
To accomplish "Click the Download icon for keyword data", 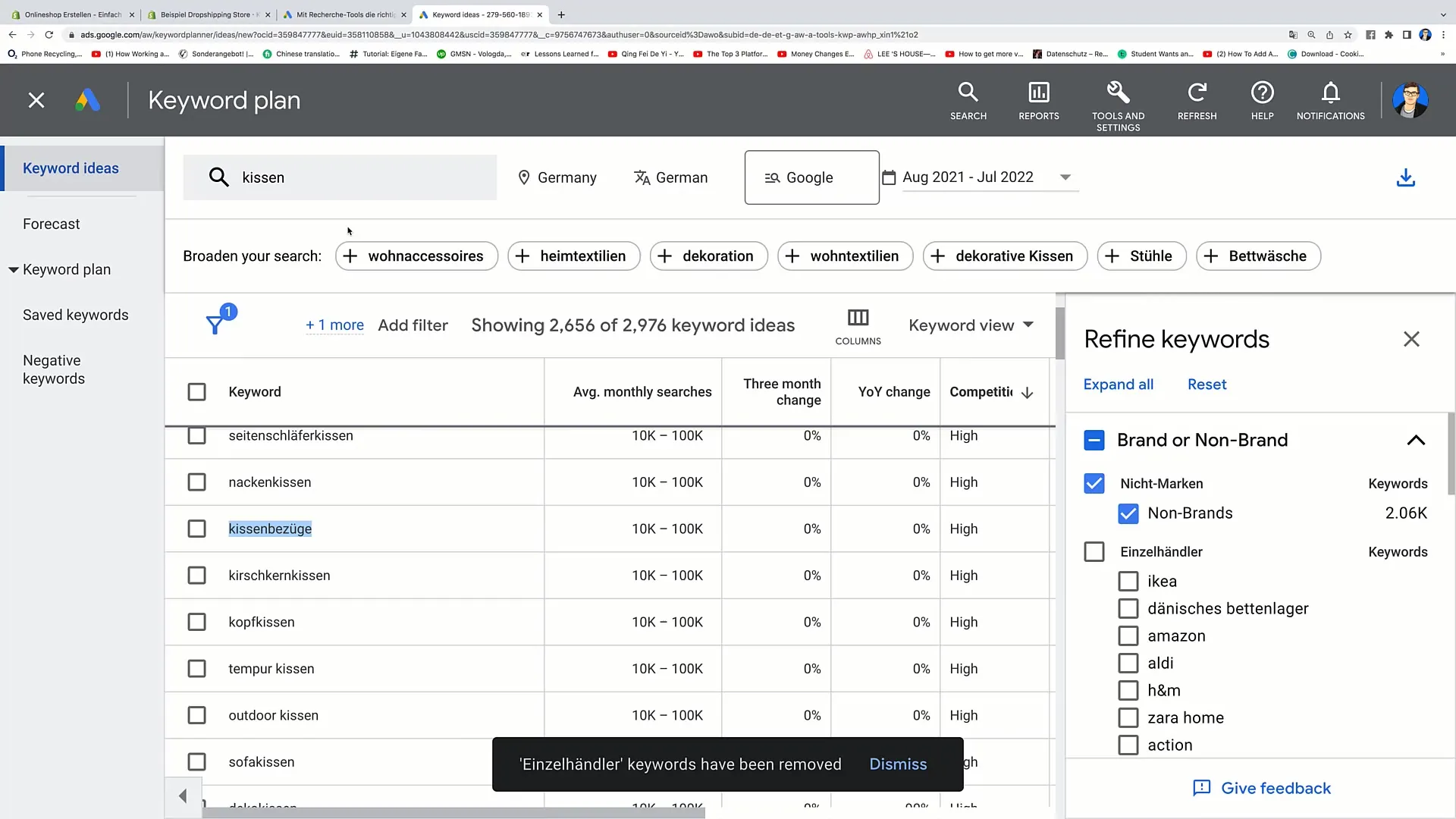I will (1405, 177).
